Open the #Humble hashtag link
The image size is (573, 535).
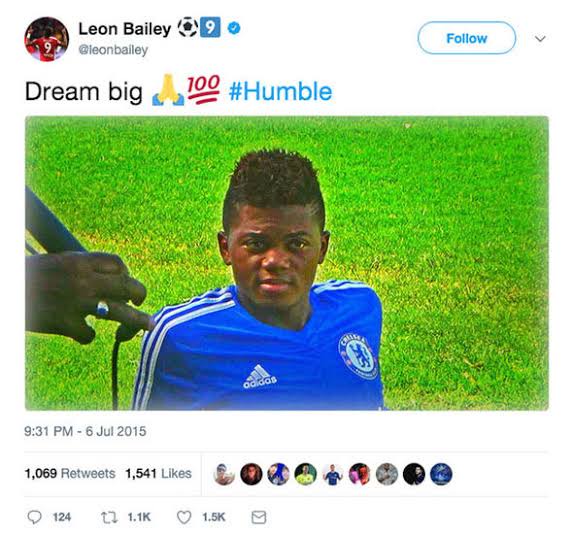[x=281, y=91]
